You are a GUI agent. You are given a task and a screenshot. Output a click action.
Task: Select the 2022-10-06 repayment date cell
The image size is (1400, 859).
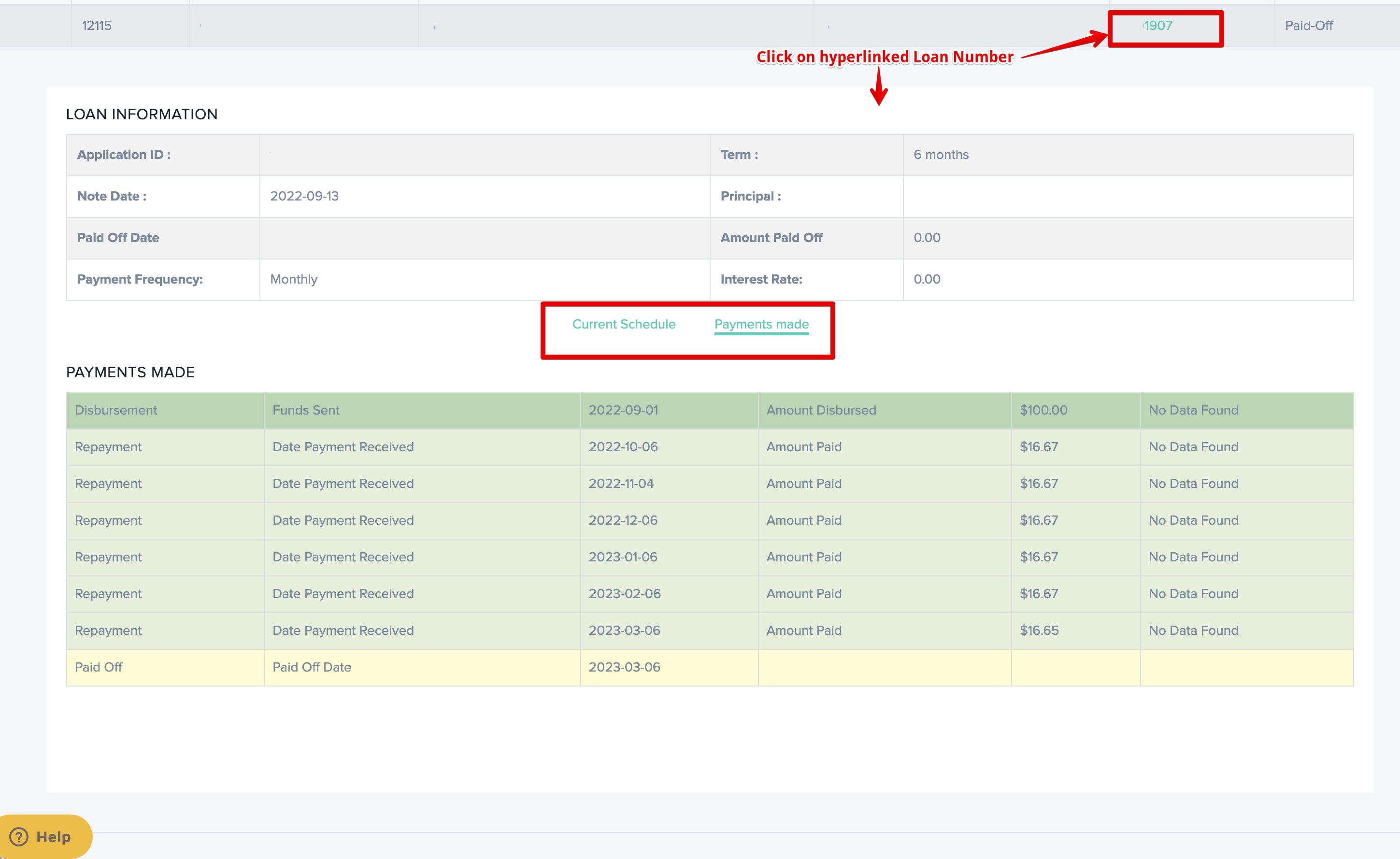[623, 446]
